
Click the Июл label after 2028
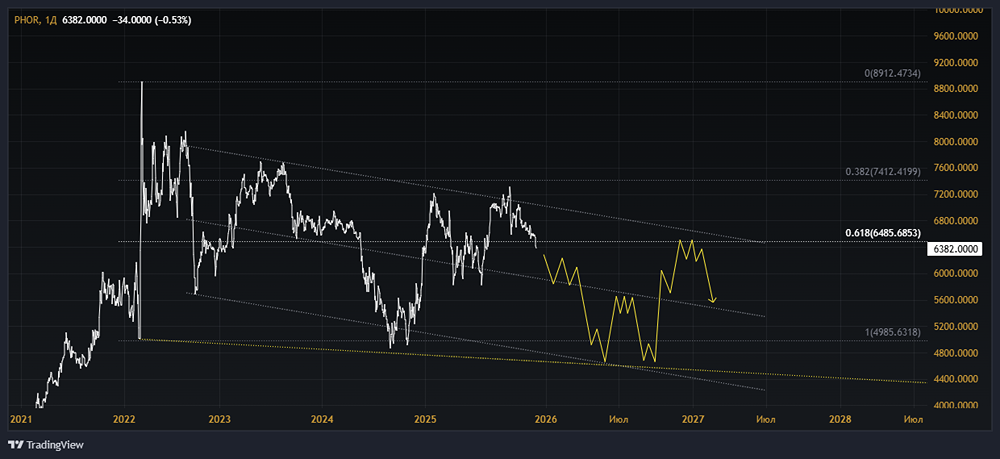pos(914,419)
